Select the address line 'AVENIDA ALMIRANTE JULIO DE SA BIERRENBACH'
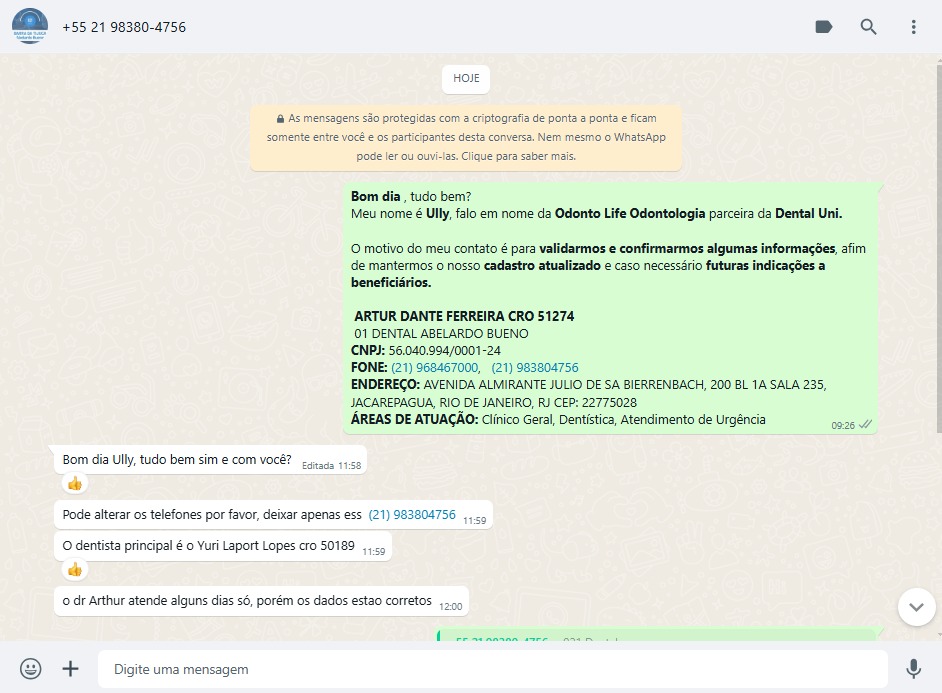The height and width of the screenshot is (693, 942). [565, 385]
